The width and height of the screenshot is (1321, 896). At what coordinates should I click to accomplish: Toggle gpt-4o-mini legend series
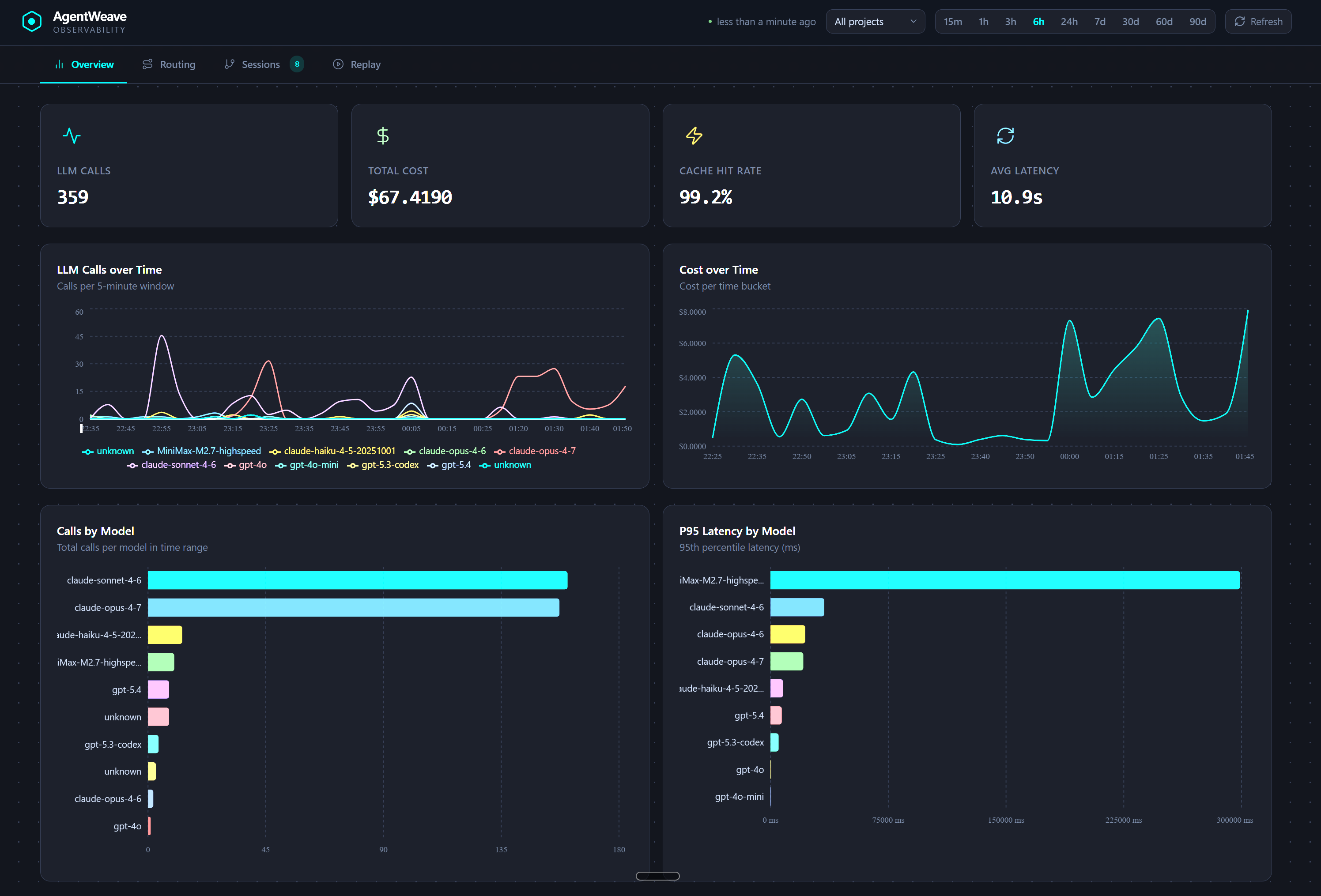click(x=307, y=465)
